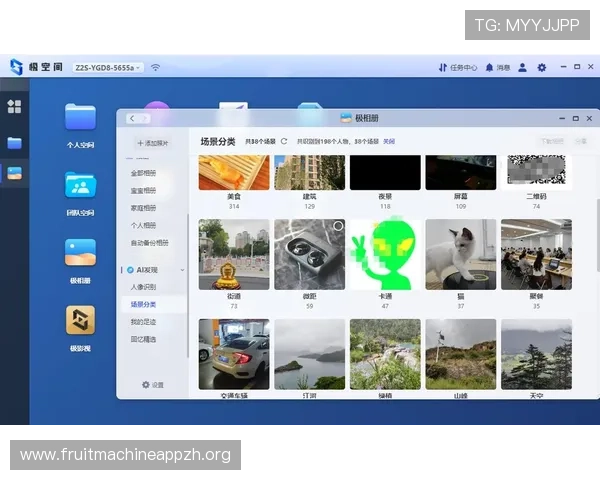The image size is (600, 480).
Task: Open the 绿植 greenery thumbnail
Action: click(x=385, y=354)
